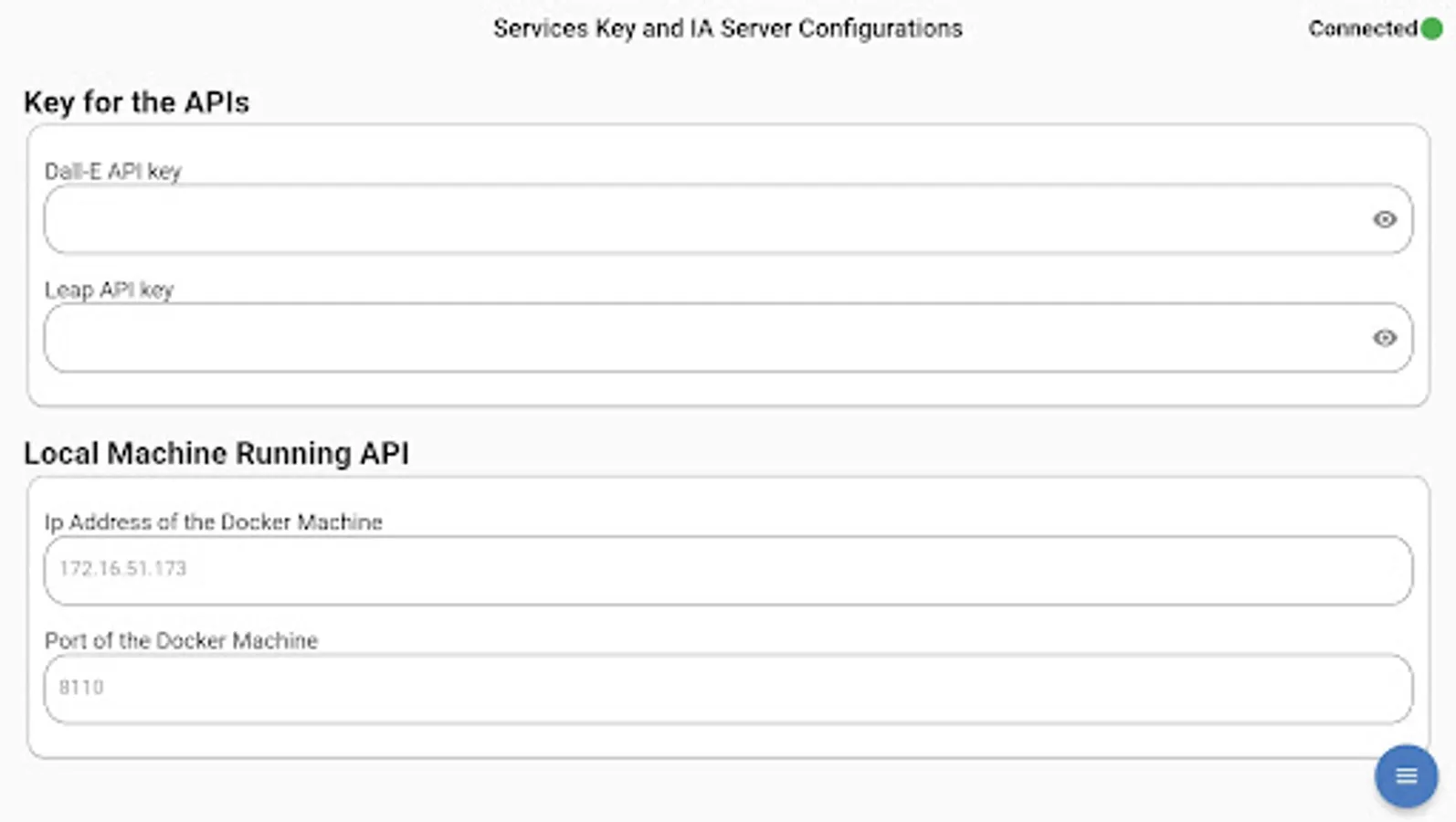Click the "Key for the APIs" heading
The image size is (1456, 822).
point(136,102)
